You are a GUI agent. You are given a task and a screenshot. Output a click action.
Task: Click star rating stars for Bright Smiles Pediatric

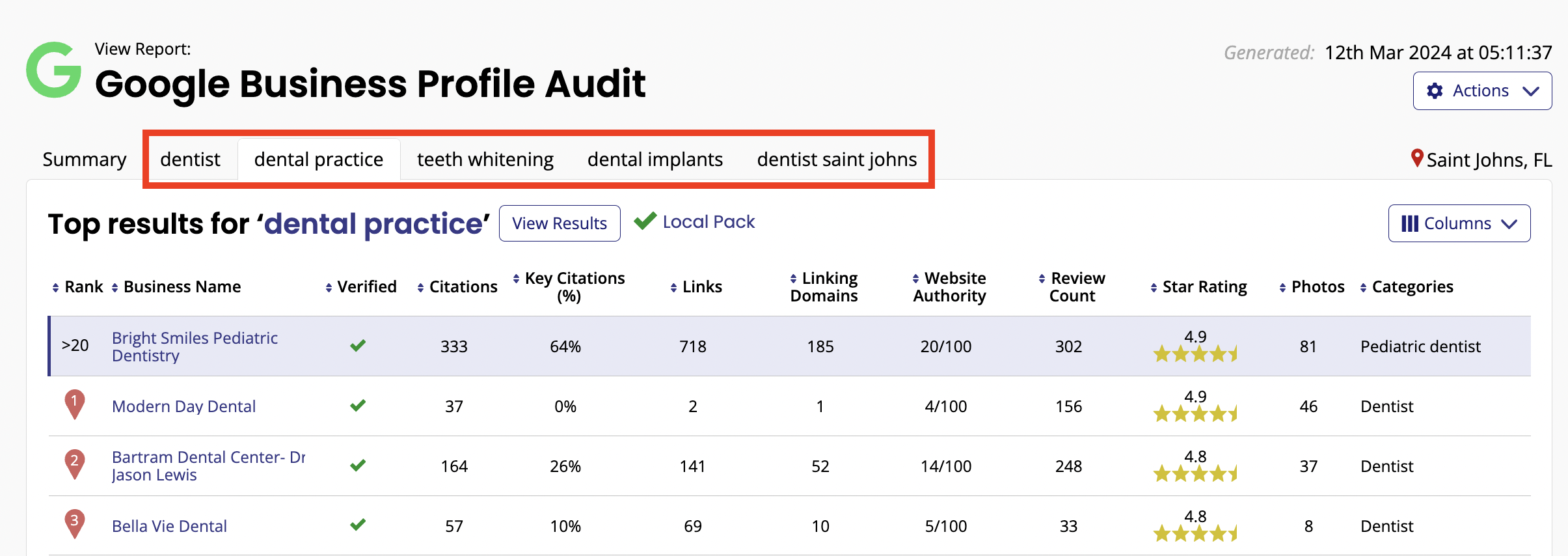coord(1195,354)
